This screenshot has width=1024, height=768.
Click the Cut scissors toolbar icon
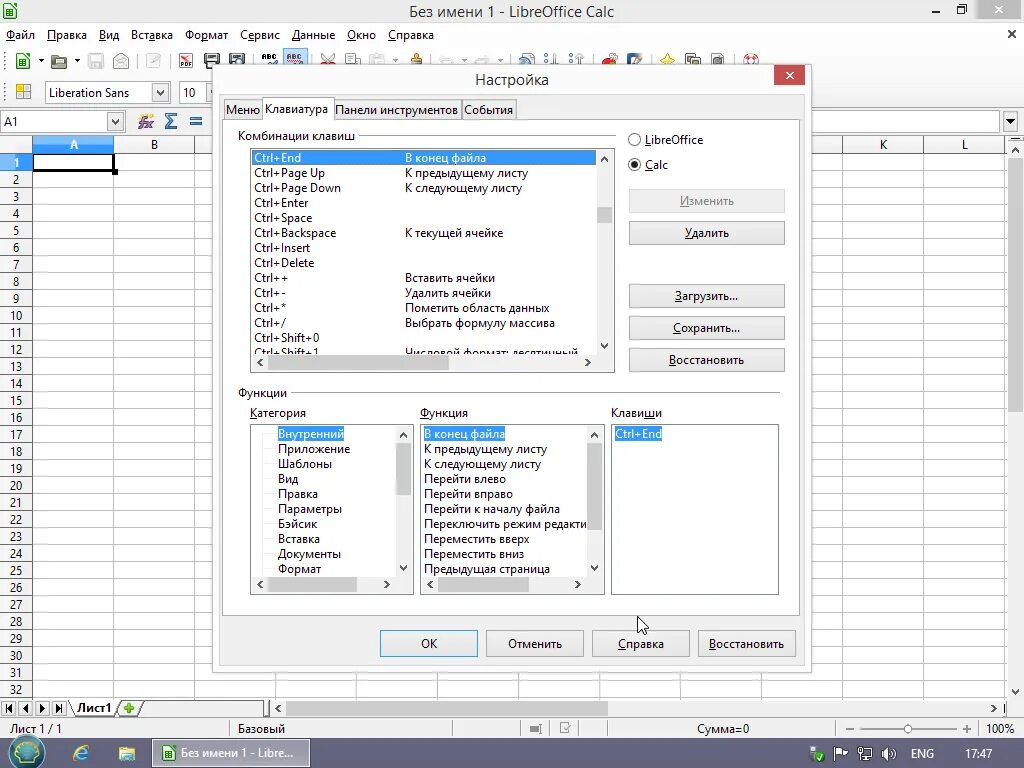point(328,59)
